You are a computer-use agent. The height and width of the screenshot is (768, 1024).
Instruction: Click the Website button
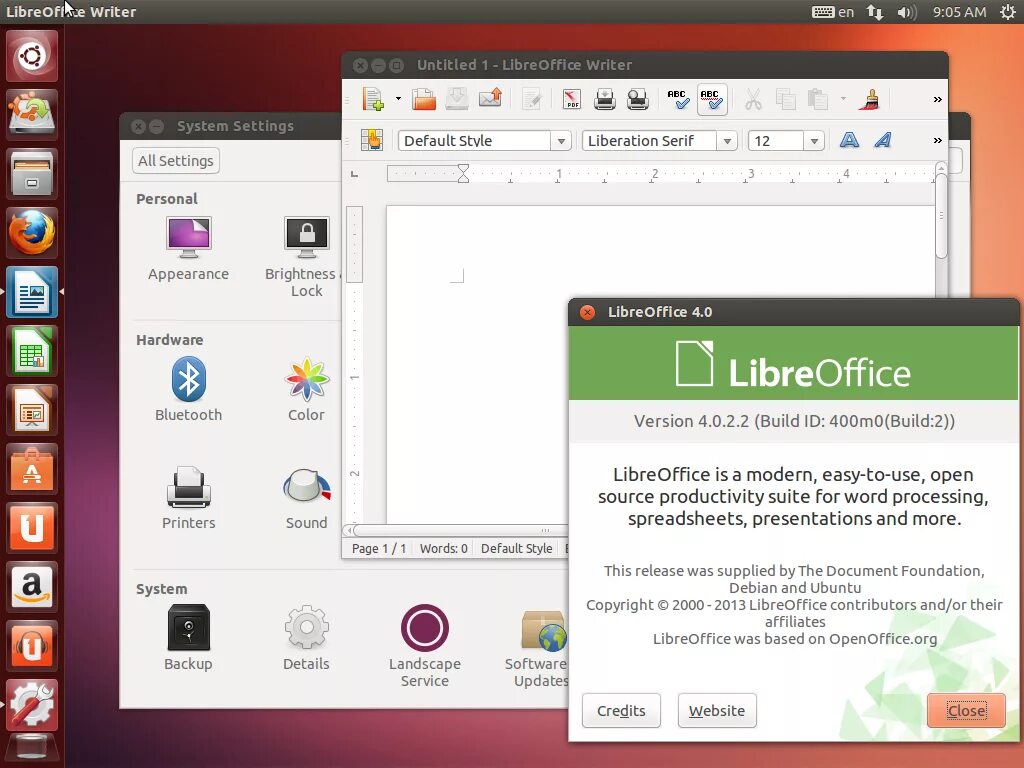coord(717,711)
